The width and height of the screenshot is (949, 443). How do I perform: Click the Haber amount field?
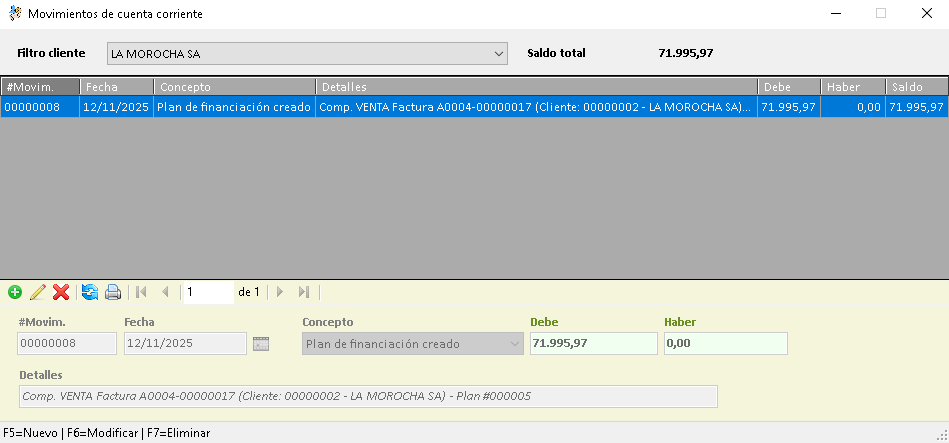coord(725,344)
